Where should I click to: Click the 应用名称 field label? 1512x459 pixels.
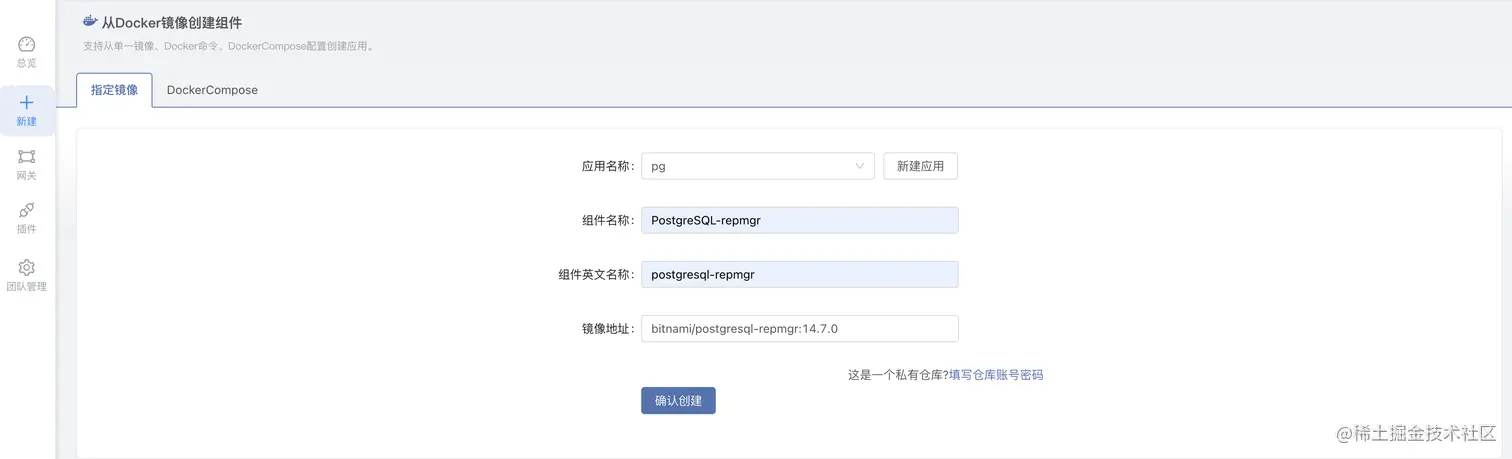point(608,167)
